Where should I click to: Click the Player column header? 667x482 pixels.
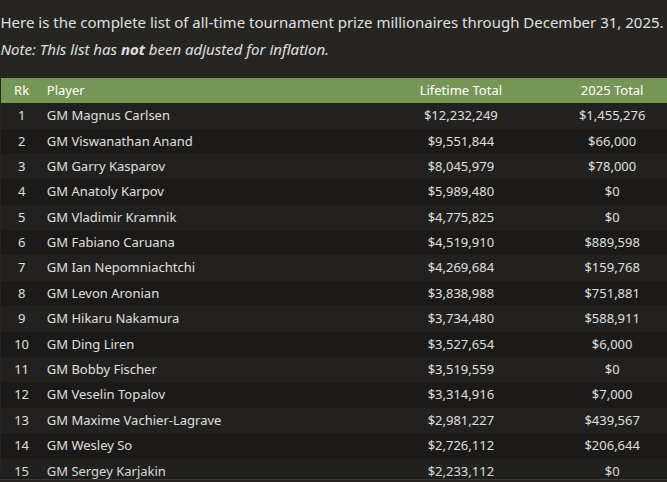[66, 91]
